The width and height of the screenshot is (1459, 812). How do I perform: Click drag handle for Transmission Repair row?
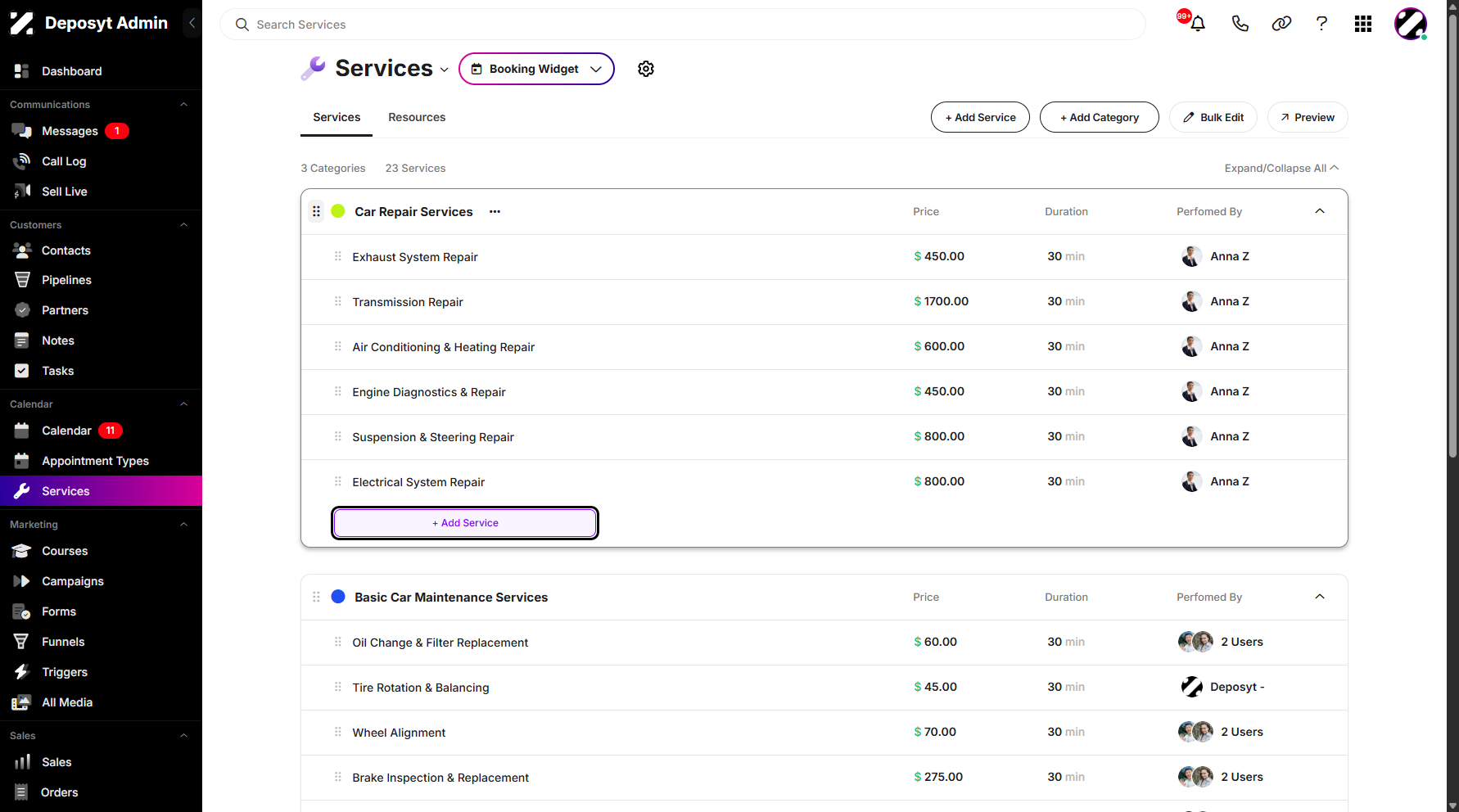(337, 301)
